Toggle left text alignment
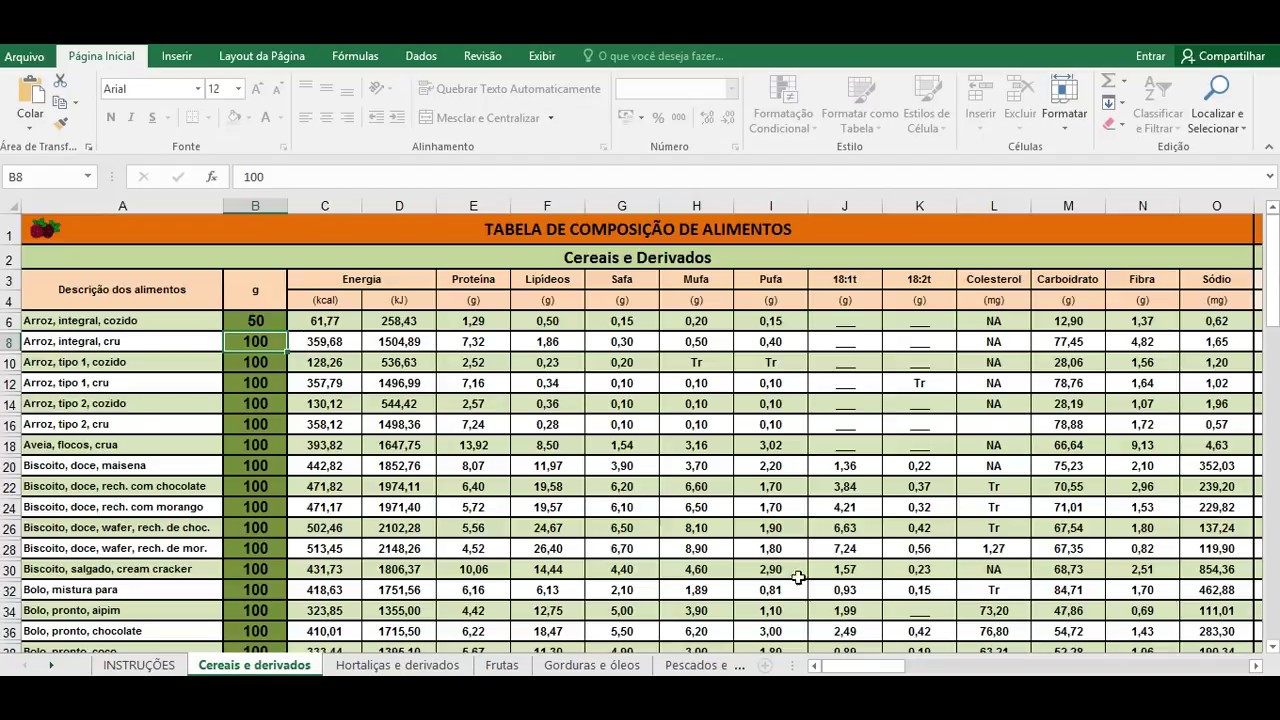 point(306,118)
